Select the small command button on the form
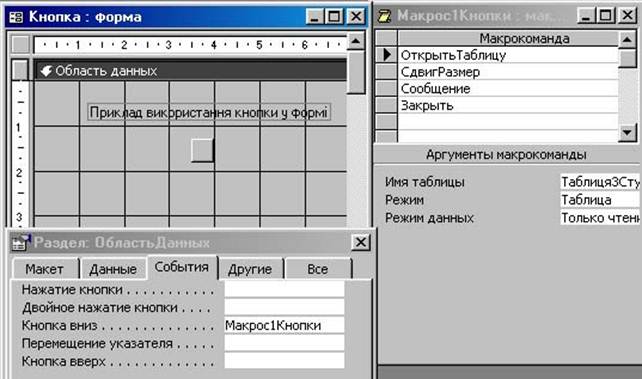 pos(202,150)
